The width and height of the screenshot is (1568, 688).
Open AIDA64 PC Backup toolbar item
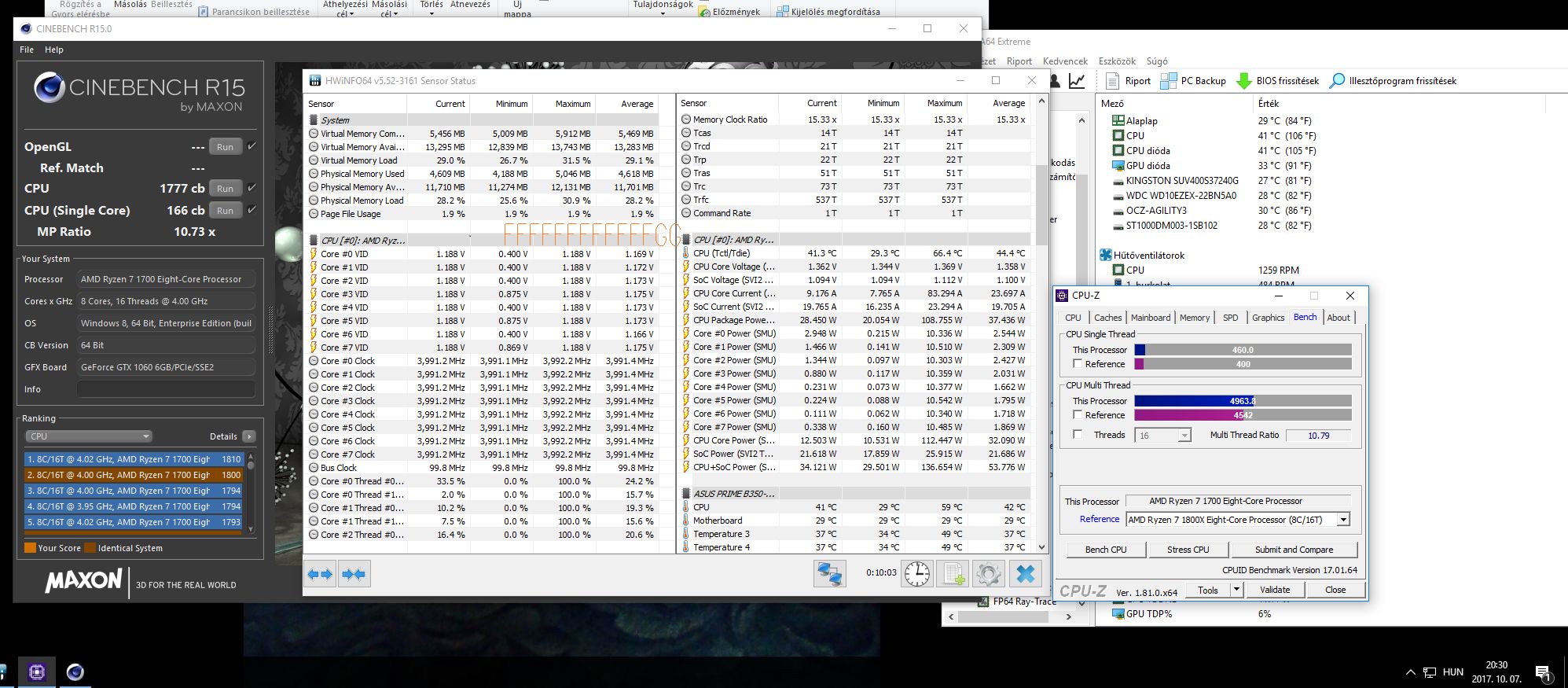1193,80
